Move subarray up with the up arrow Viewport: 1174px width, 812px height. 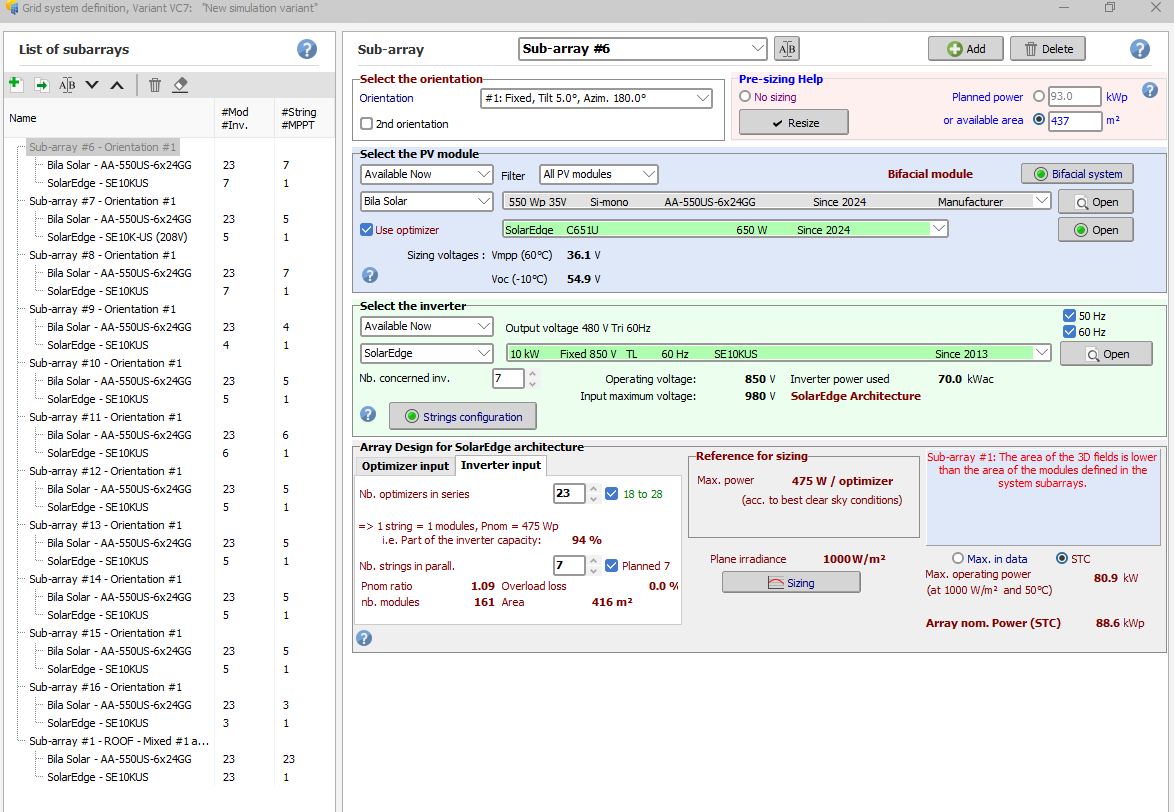tap(117, 85)
